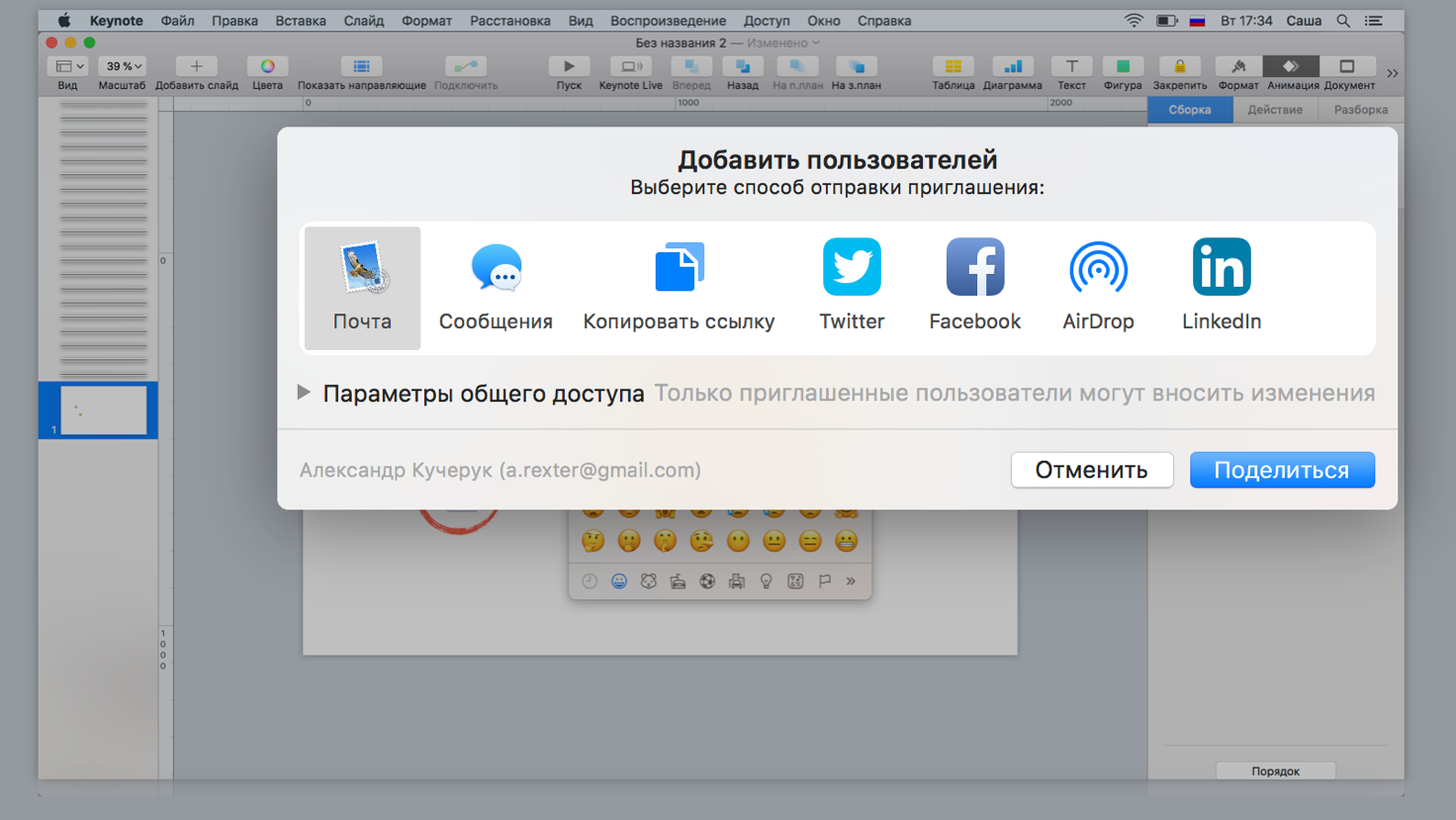The height and width of the screenshot is (820, 1456).
Task: Select smiley category in emoji picker
Action: click(619, 582)
